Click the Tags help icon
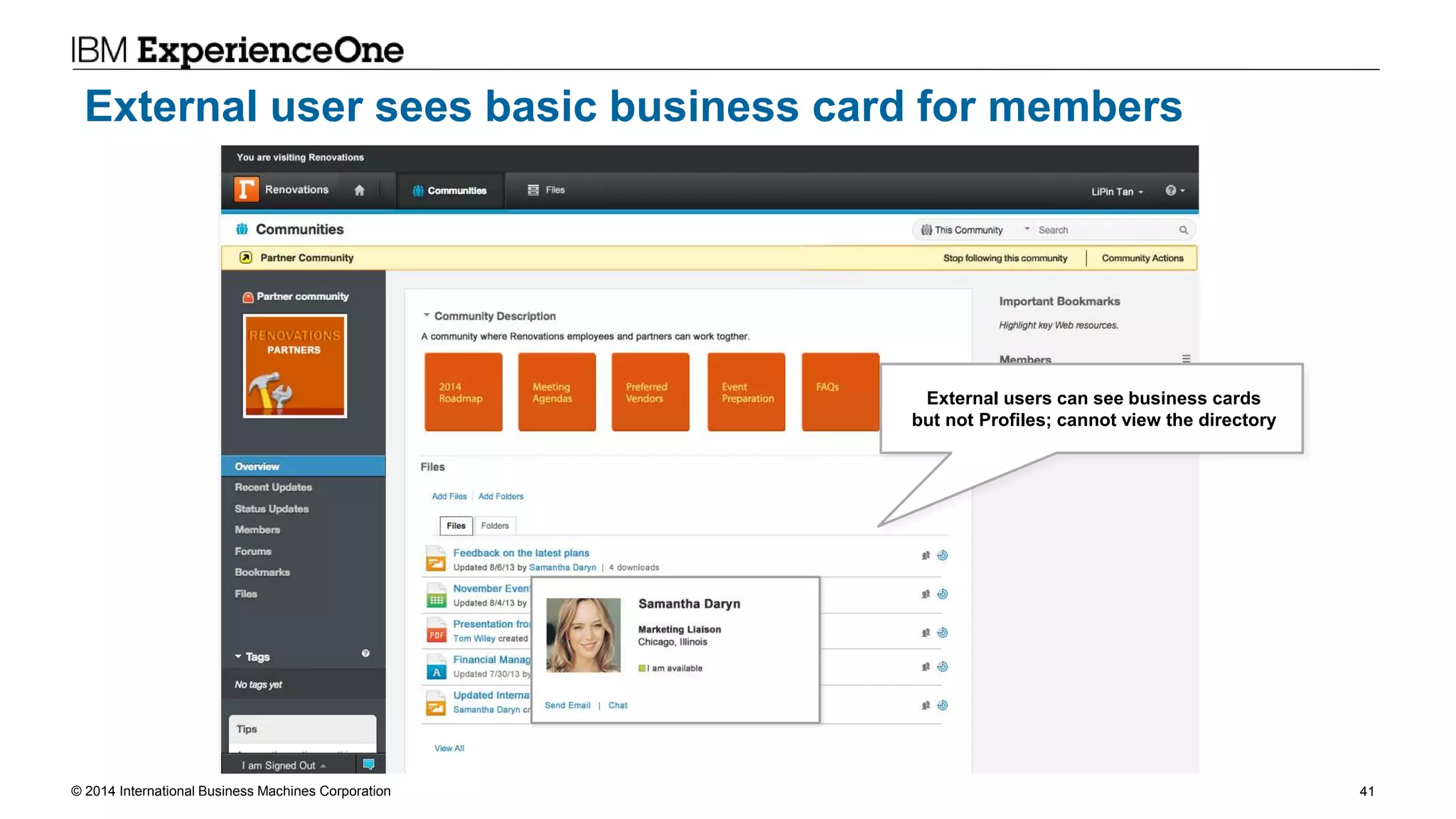The height and width of the screenshot is (819, 1456). click(x=365, y=653)
